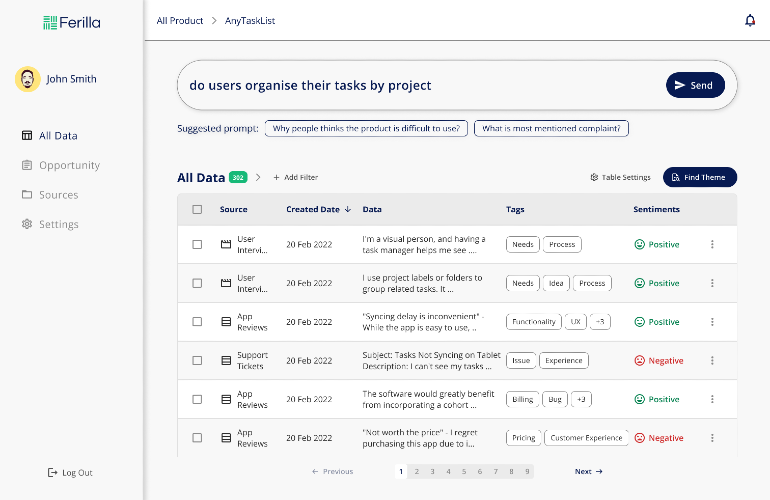The height and width of the screenshot is (500, 770).
Task: Go to pagination page 9
Action: 527,472
